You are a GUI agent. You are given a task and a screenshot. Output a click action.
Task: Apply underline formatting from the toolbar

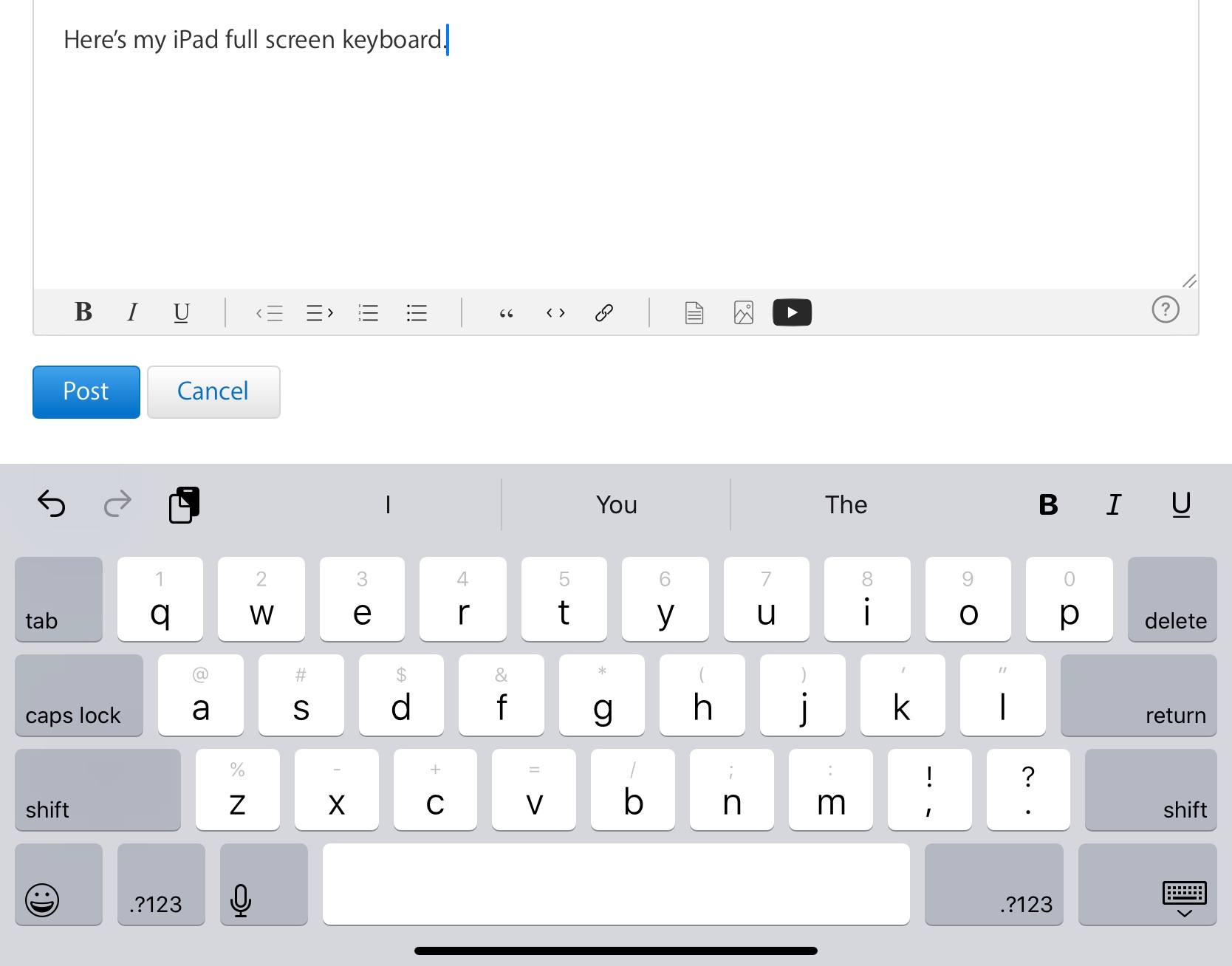pos(182,312)
